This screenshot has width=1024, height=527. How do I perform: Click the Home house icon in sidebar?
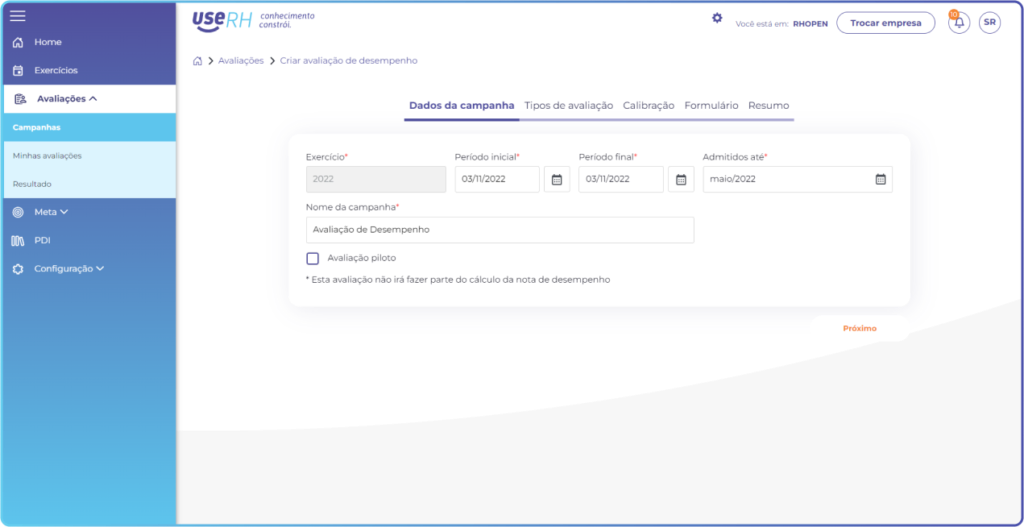[18, 42]
